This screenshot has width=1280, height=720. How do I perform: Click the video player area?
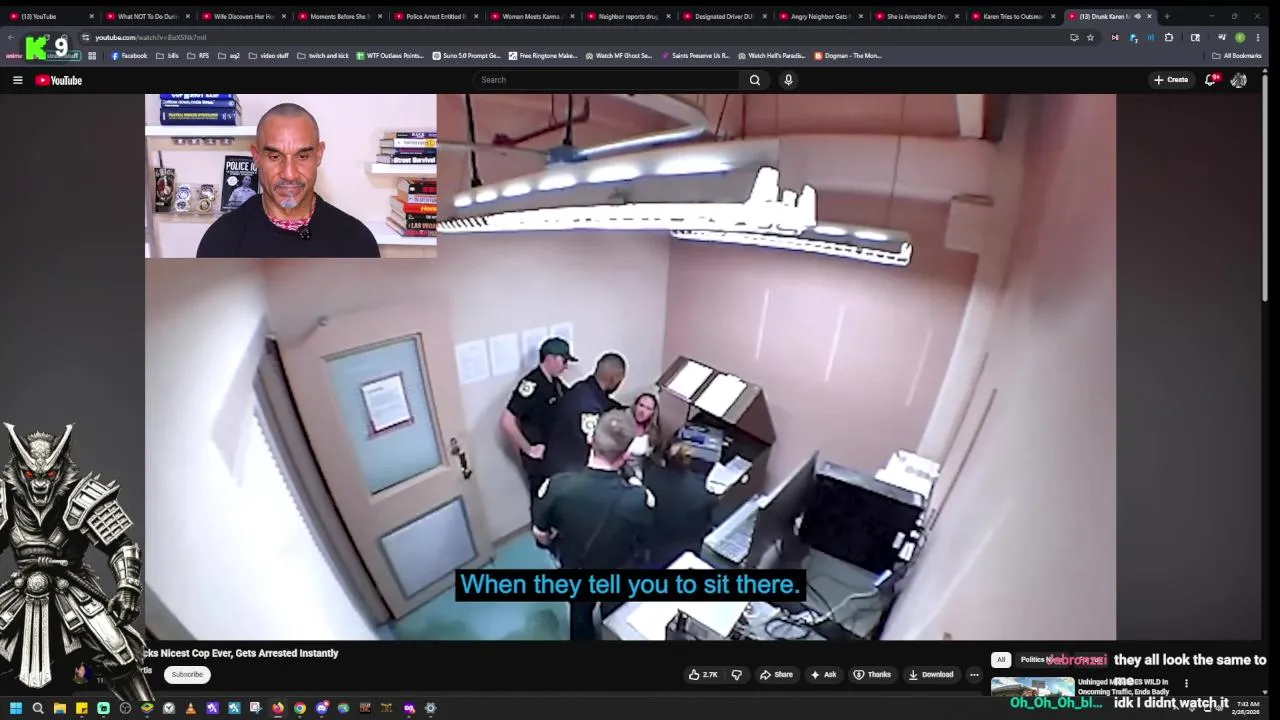(x=630, y=367)
